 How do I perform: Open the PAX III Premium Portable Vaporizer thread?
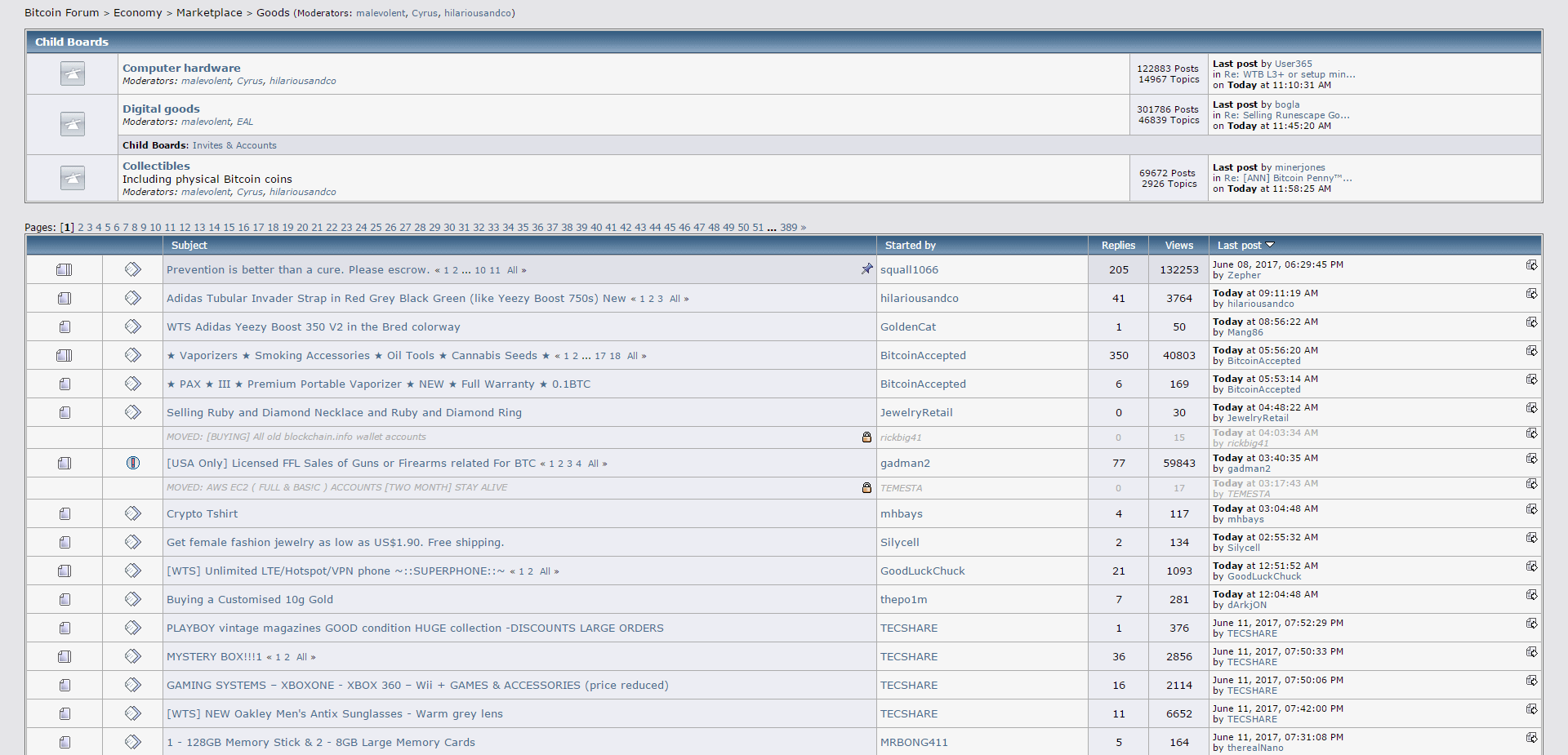pos(378,384)
